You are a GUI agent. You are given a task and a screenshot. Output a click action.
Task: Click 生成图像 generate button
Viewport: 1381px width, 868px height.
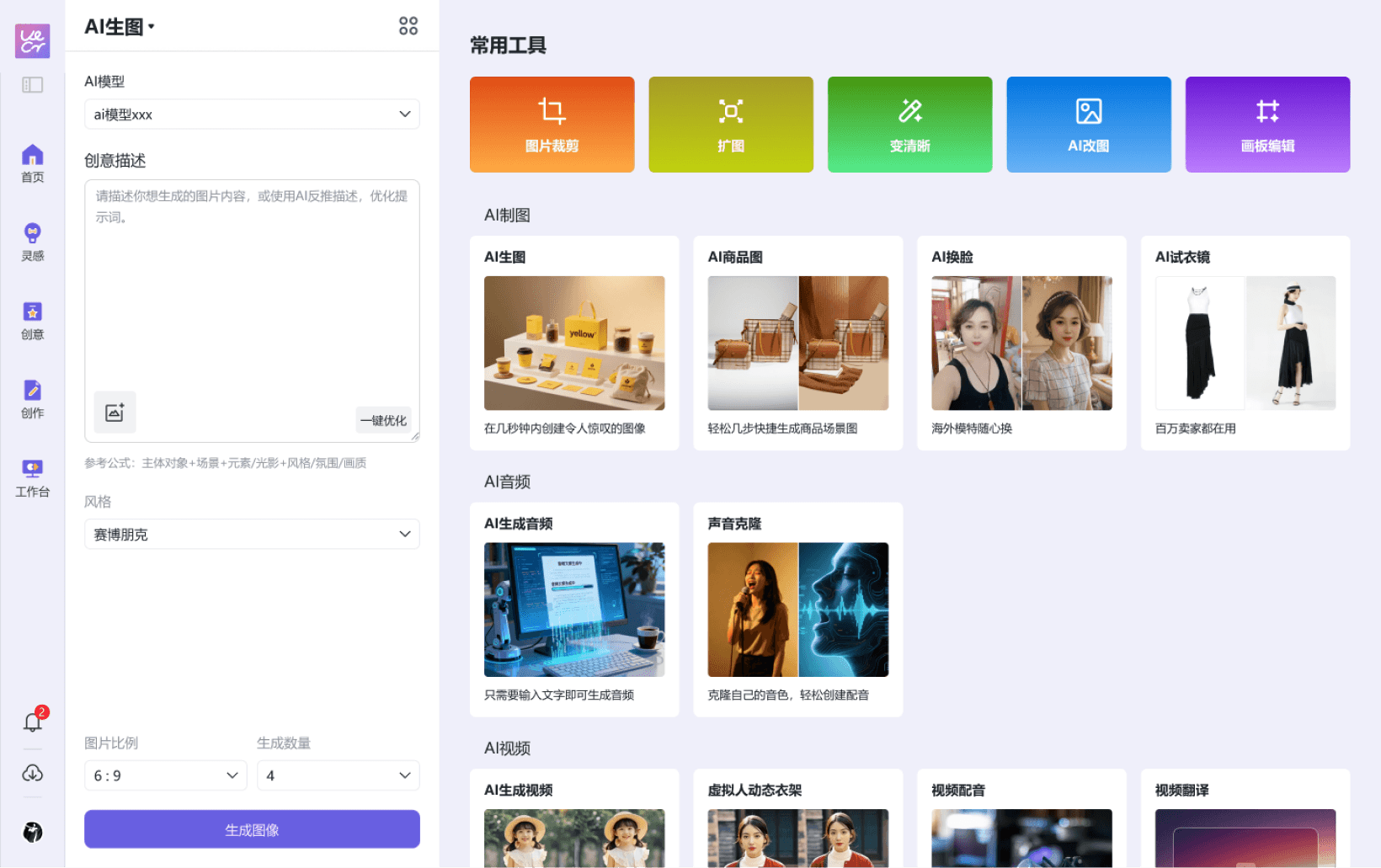pyautogui.click(x=252, y=829)
